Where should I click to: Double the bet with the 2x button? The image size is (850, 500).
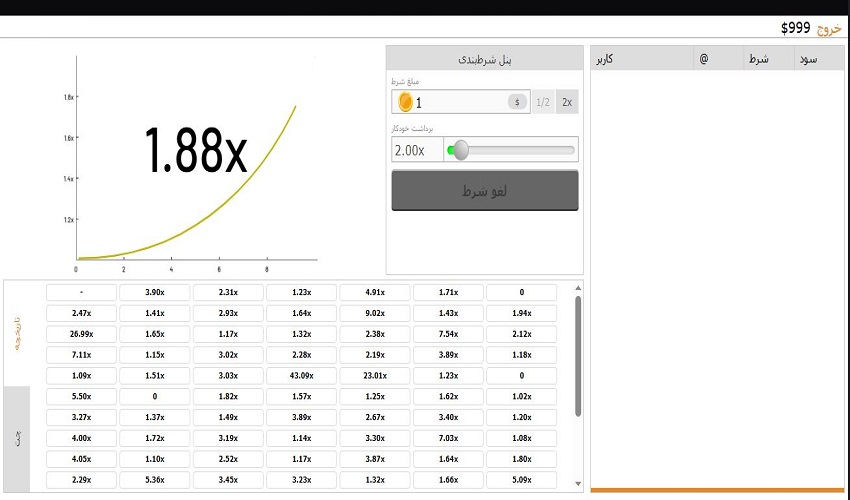(567, 102)
